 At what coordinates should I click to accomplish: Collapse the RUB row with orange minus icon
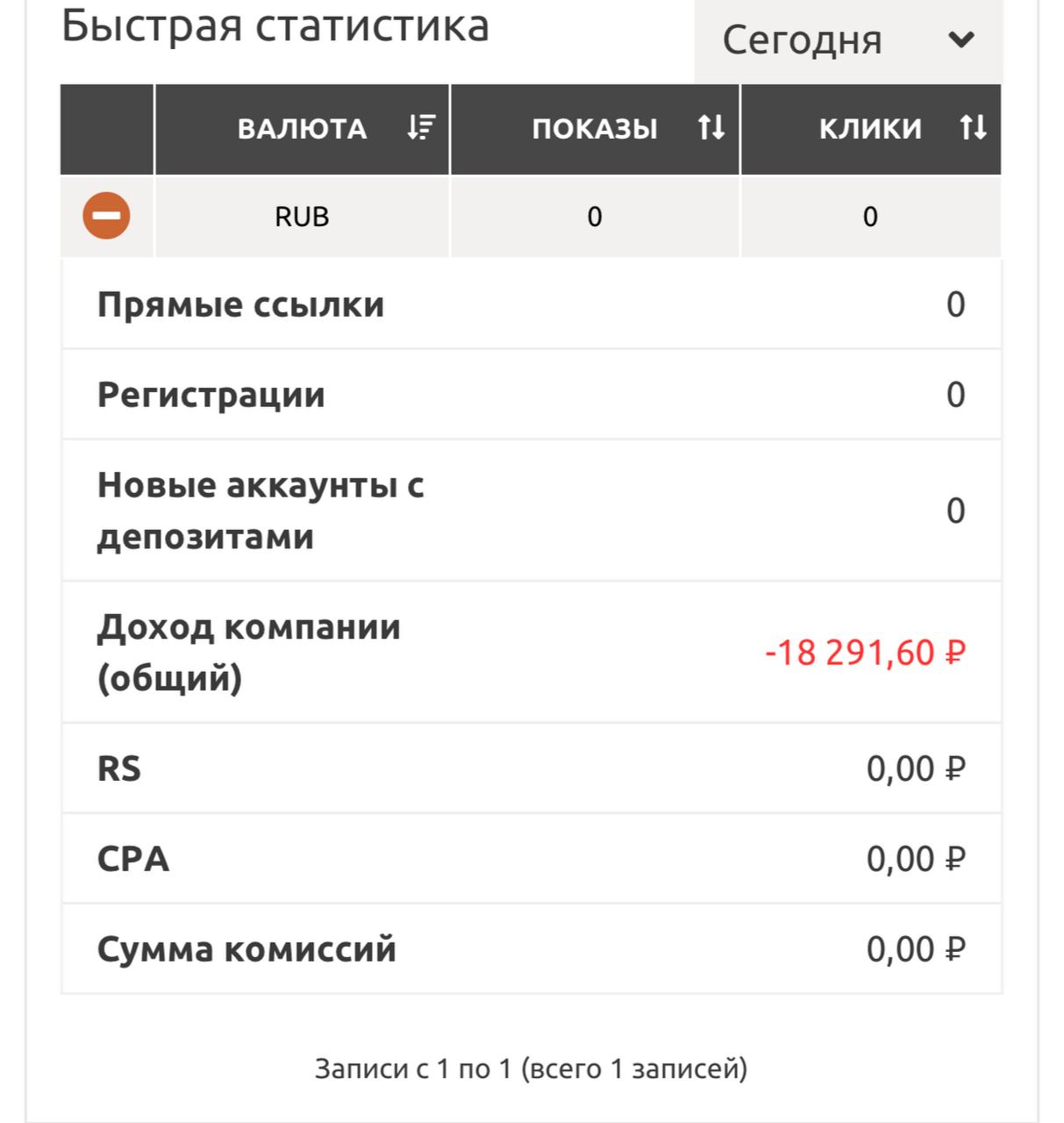(106, 216)
